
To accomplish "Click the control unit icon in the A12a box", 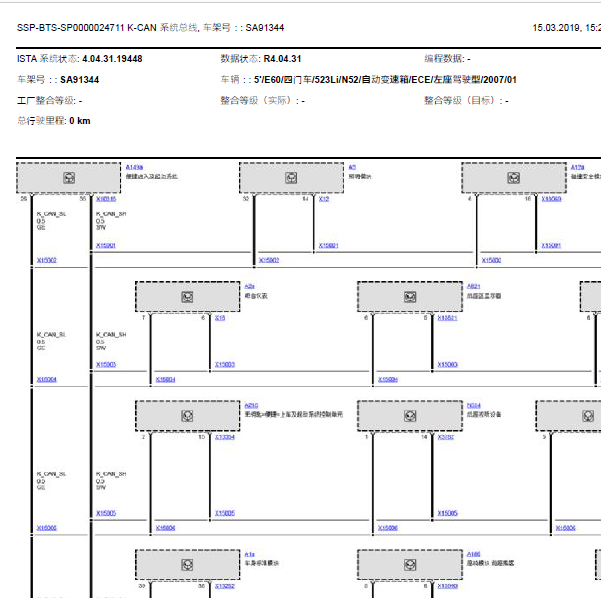I will coord(514,178).
